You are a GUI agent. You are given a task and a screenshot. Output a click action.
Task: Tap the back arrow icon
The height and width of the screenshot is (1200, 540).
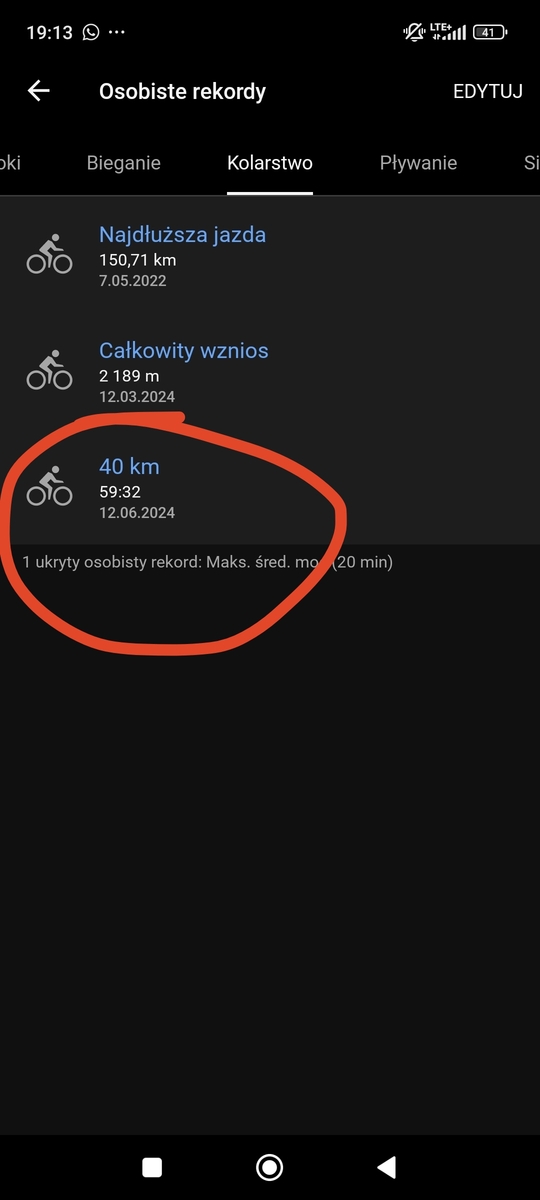tap(38, 91)
